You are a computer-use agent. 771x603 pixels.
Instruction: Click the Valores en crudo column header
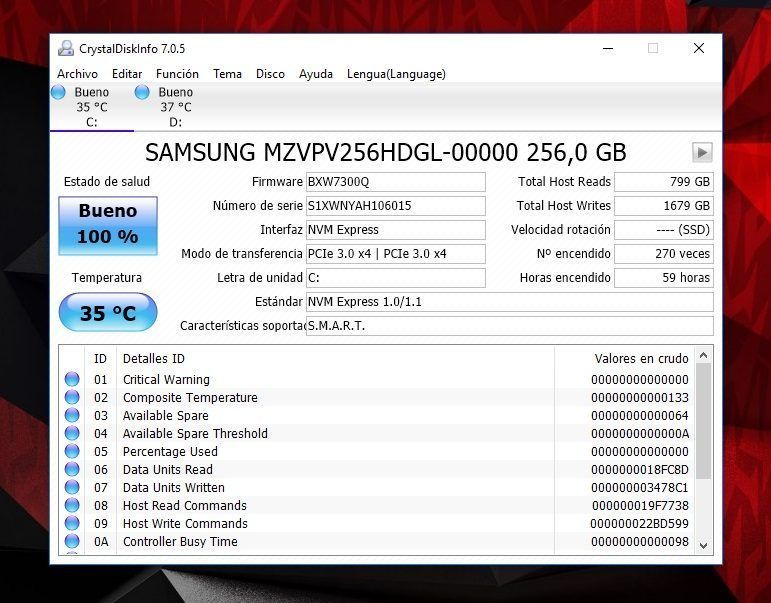(x=641, y=358)
